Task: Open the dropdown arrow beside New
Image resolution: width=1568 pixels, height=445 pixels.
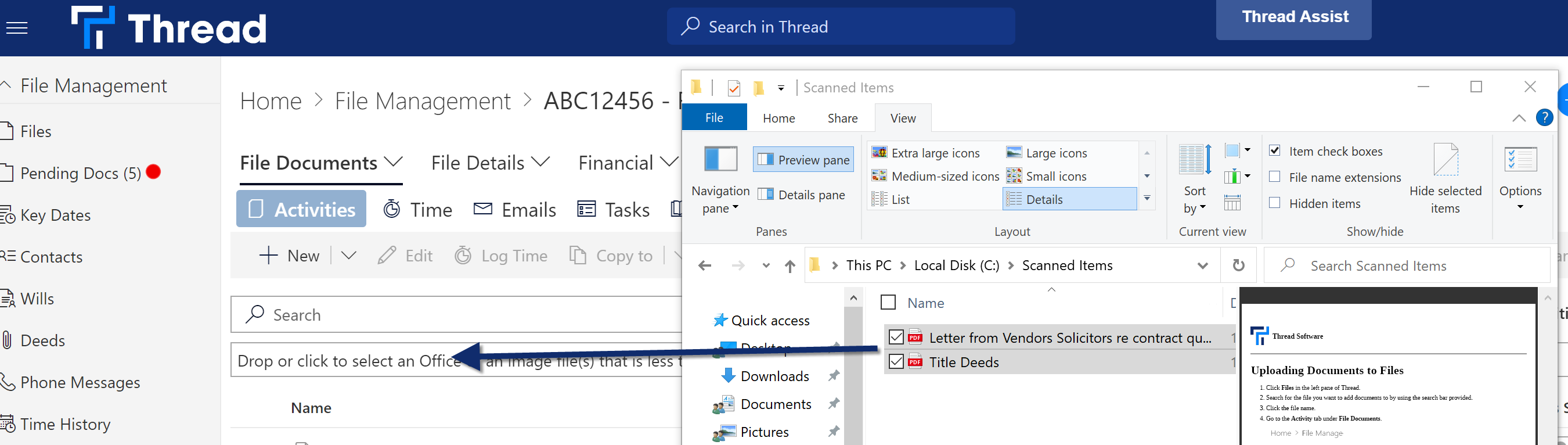Action: [349, 256]
